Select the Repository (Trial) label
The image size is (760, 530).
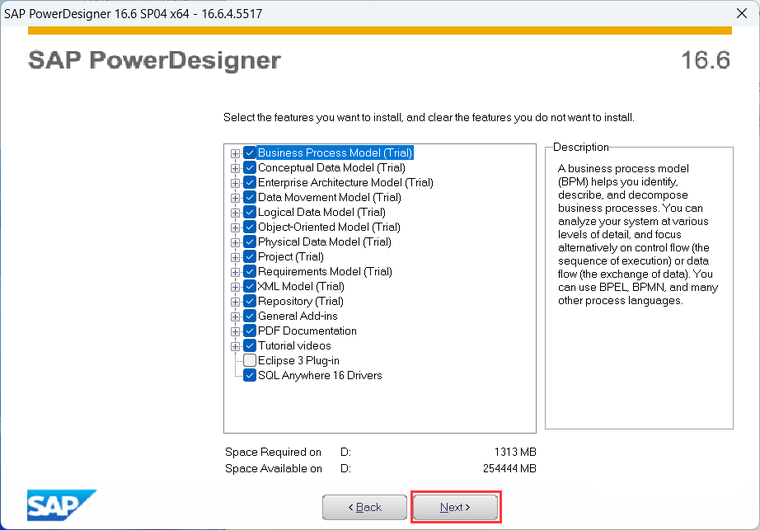coord(301,301)
